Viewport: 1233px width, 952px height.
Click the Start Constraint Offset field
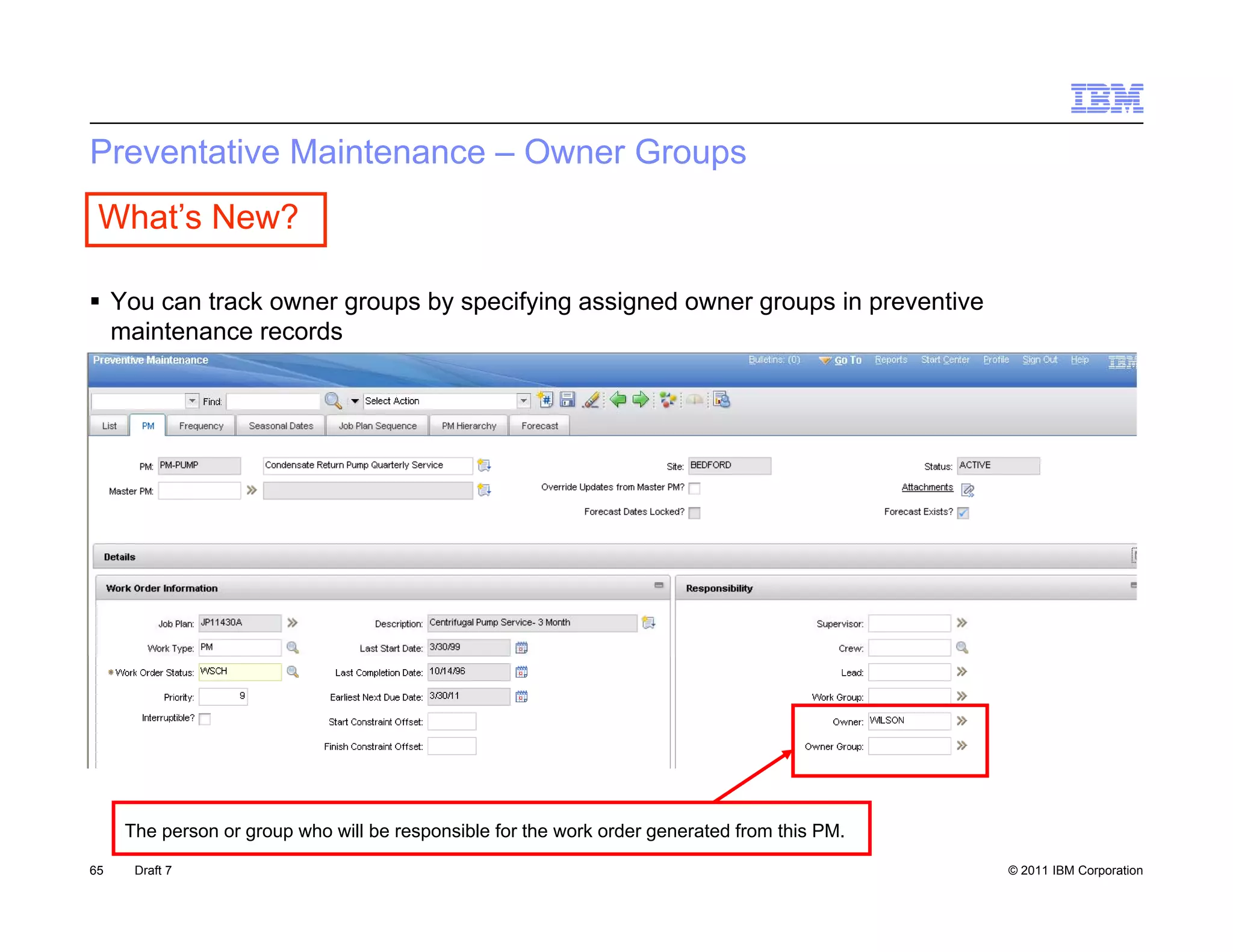452,721
